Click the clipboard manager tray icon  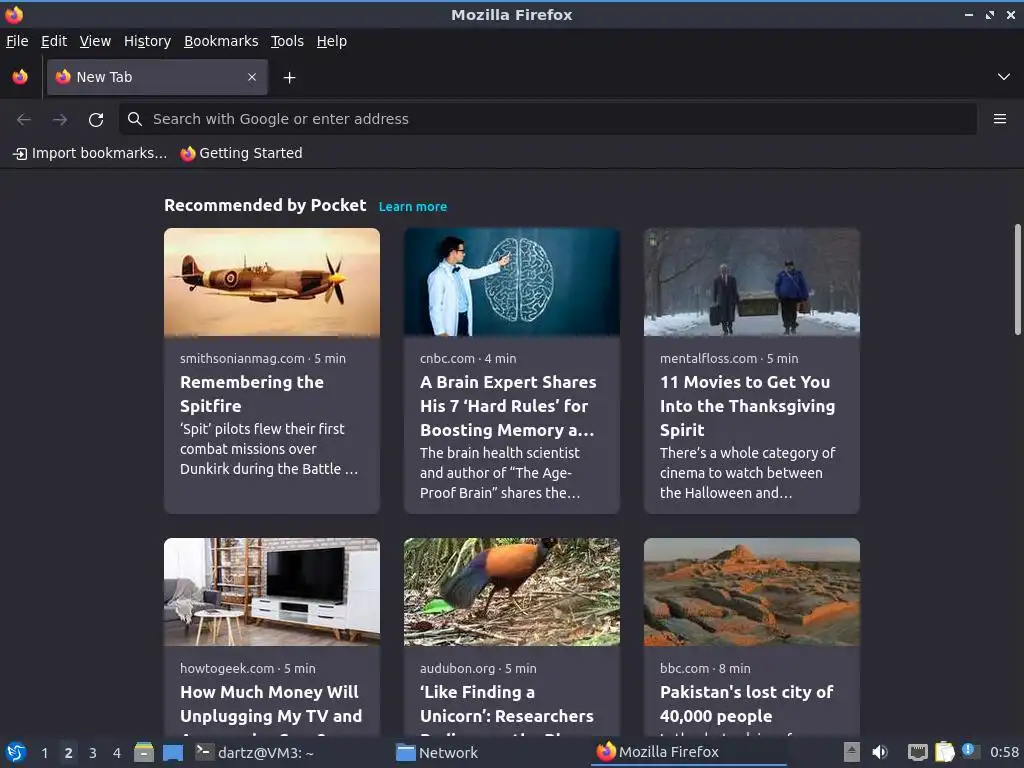pyautogui.click(x=944, y=752)
